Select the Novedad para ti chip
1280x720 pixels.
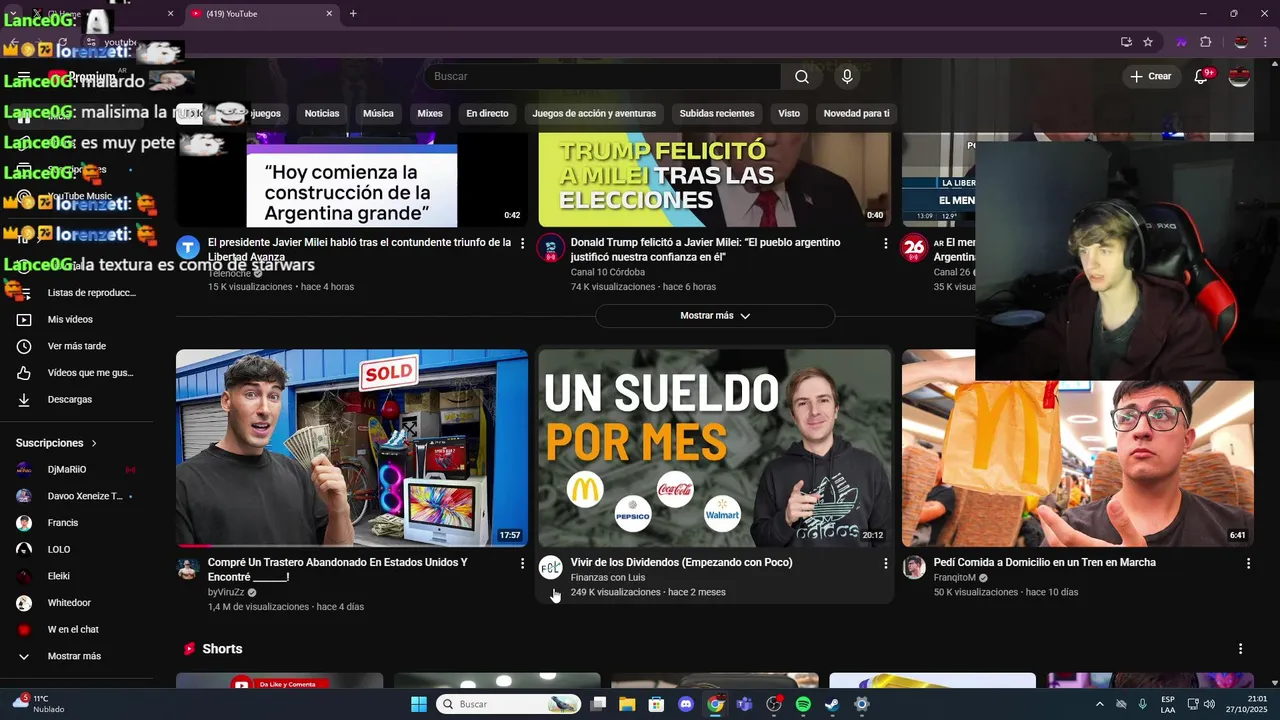tap(856, 113)
